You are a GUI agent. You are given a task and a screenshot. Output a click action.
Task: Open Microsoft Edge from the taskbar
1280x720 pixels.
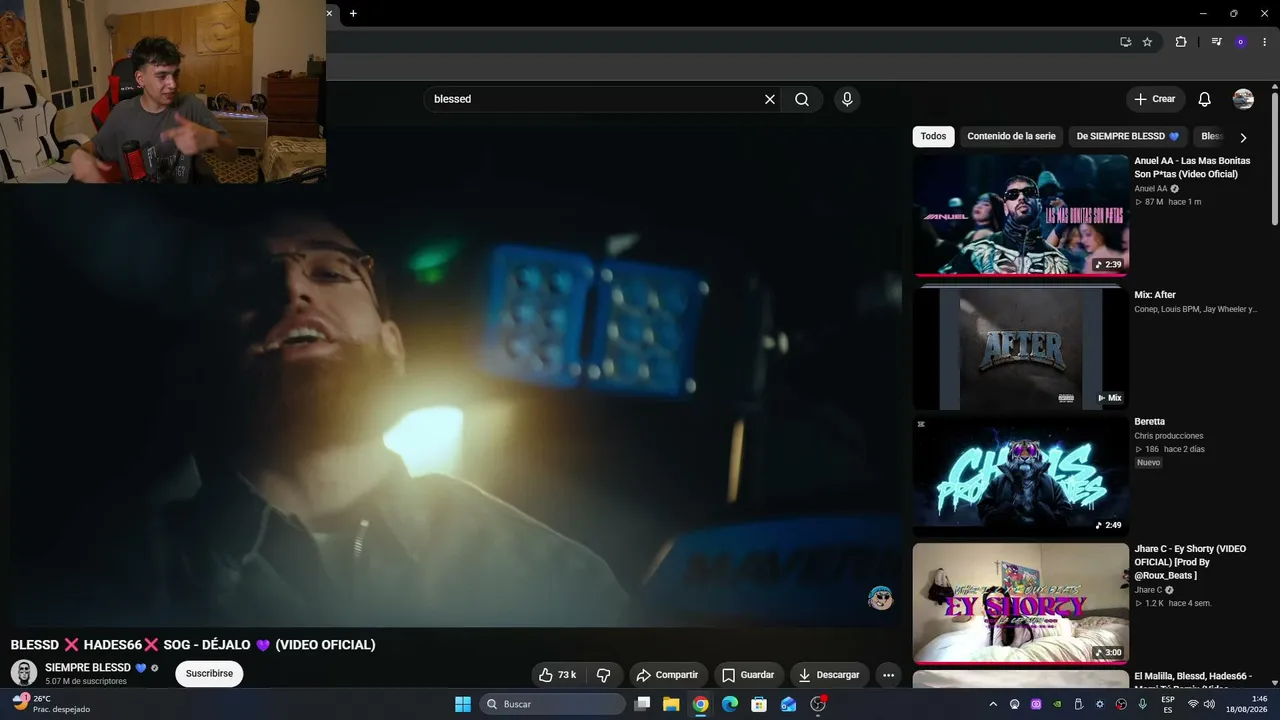[x=730, y=704]
